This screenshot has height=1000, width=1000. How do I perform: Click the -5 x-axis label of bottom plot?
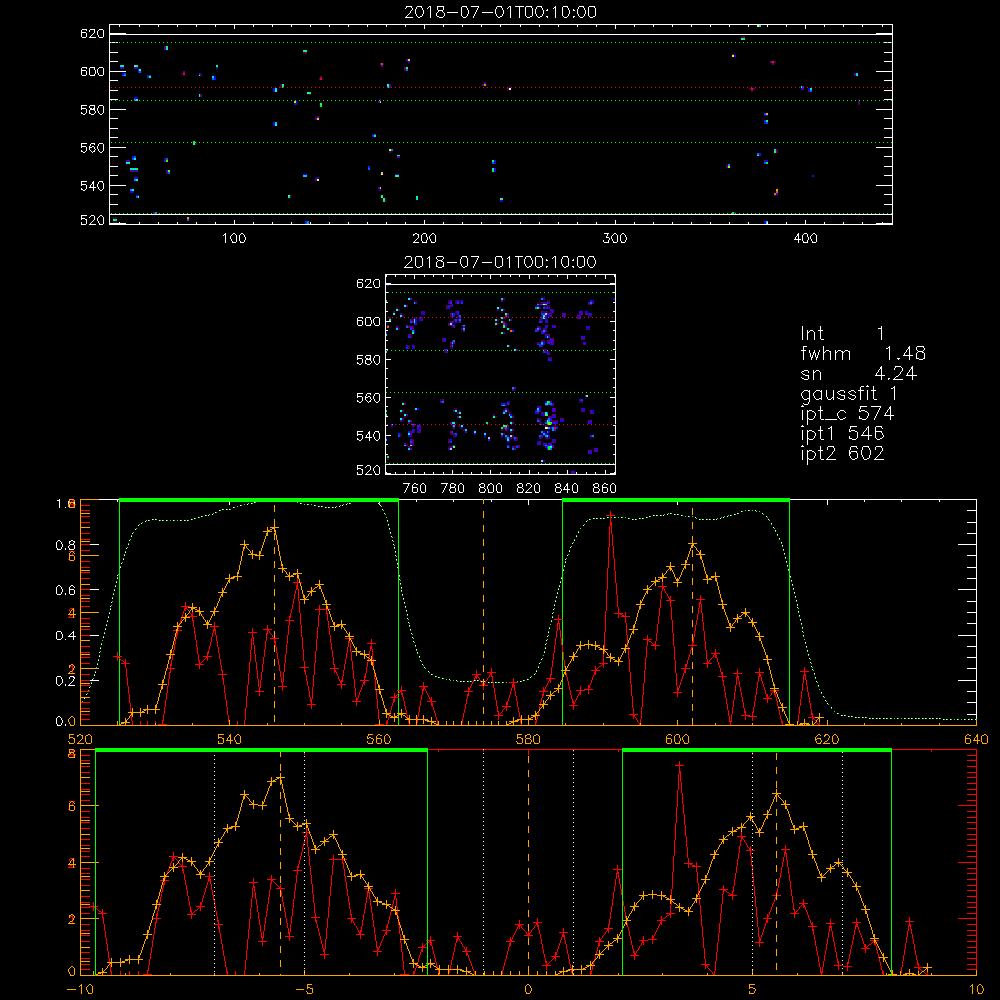click(304, 989)
